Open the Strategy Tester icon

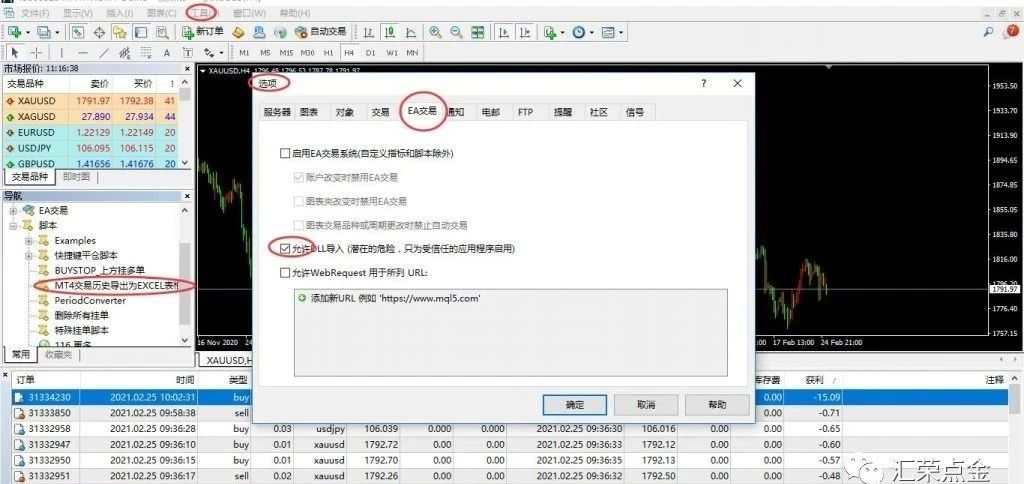click(x=162, y=32)
